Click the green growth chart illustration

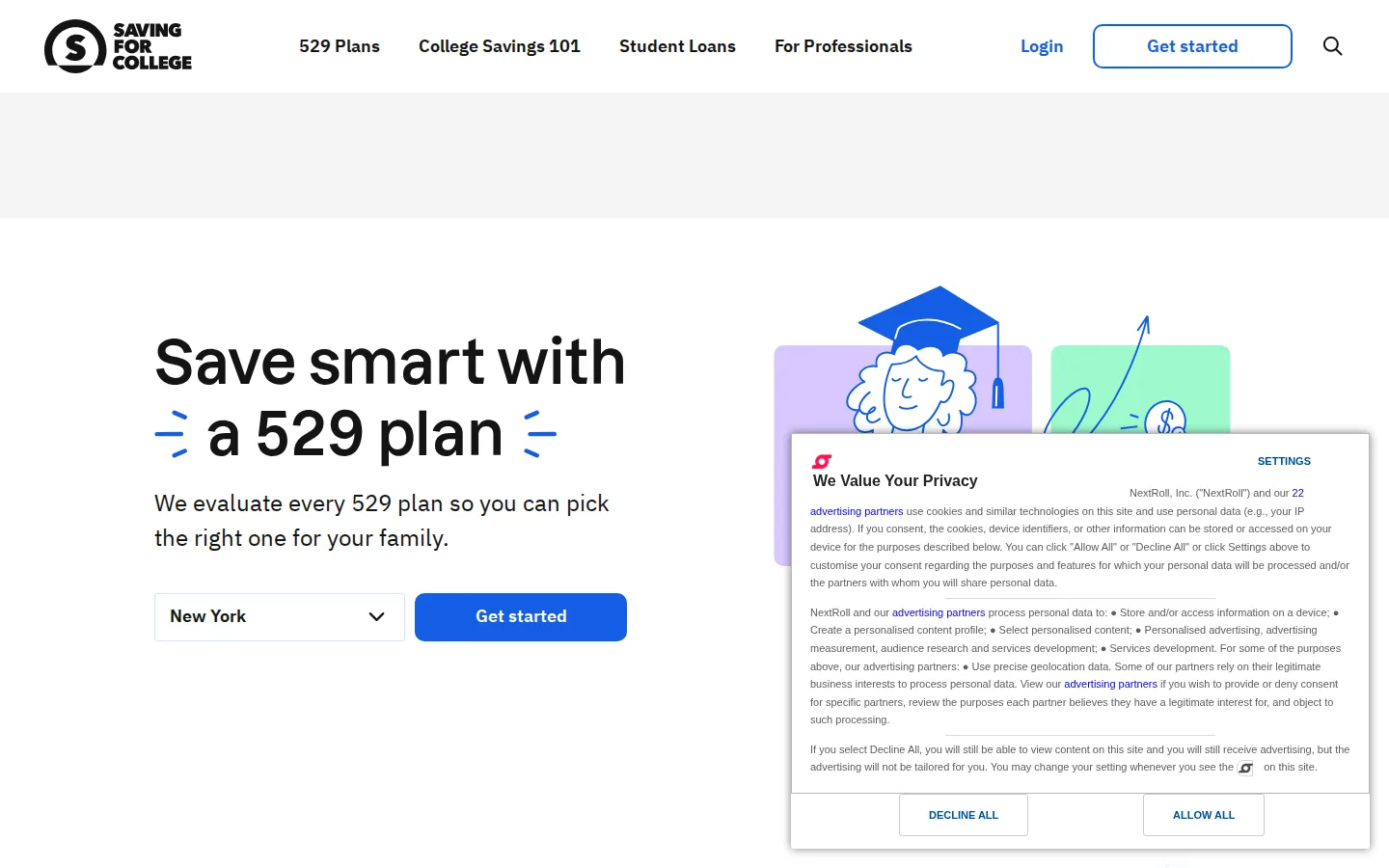[1140, 386]
